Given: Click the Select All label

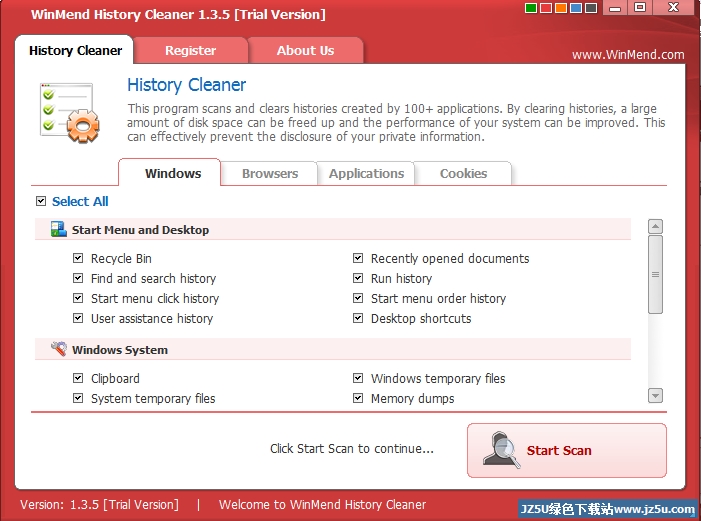Looking at the screenshot, I should tap(80, 201).
